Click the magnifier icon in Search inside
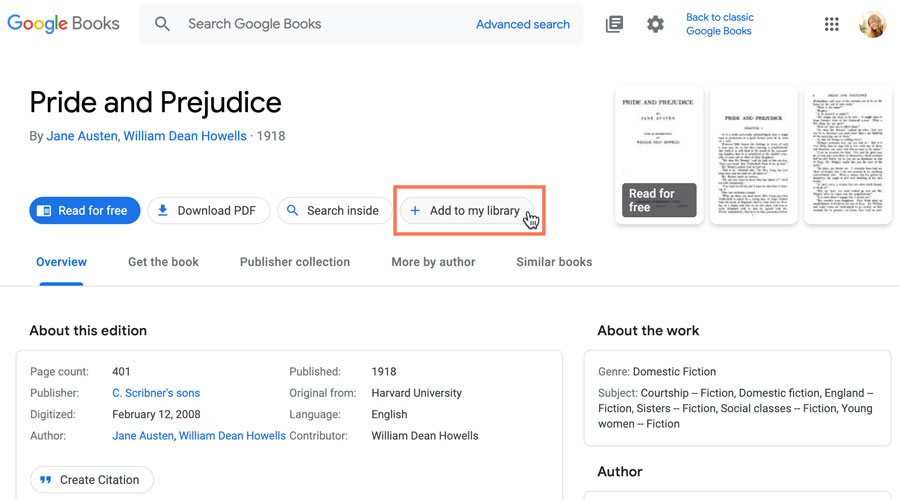 pyautogui.click(x=293, y=210)
